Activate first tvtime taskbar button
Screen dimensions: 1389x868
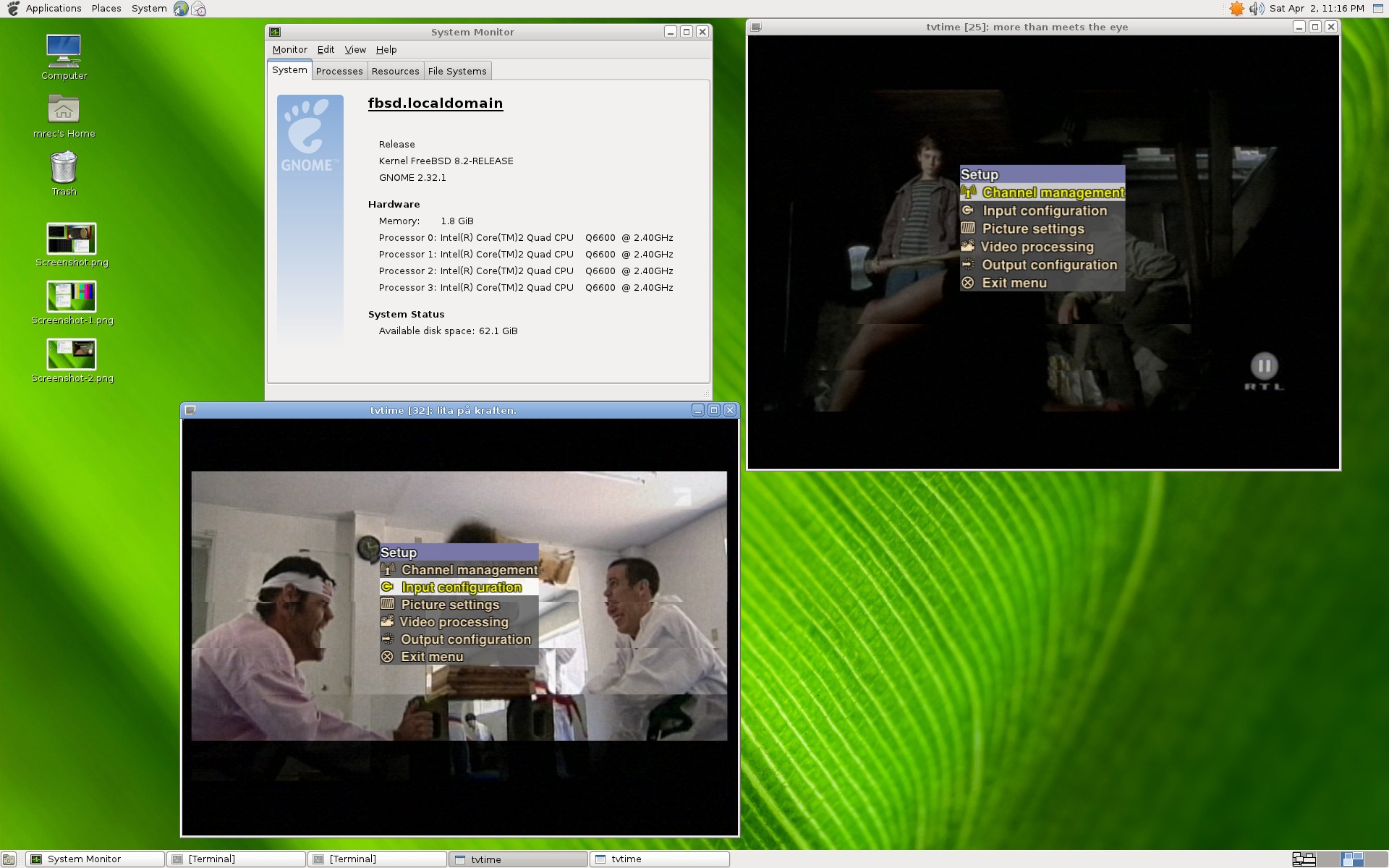tap(519, 859)
